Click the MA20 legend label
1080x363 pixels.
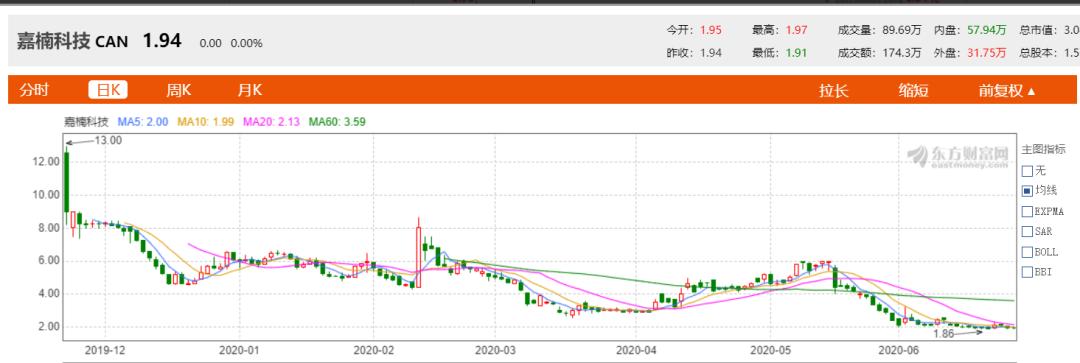point(271,122)
